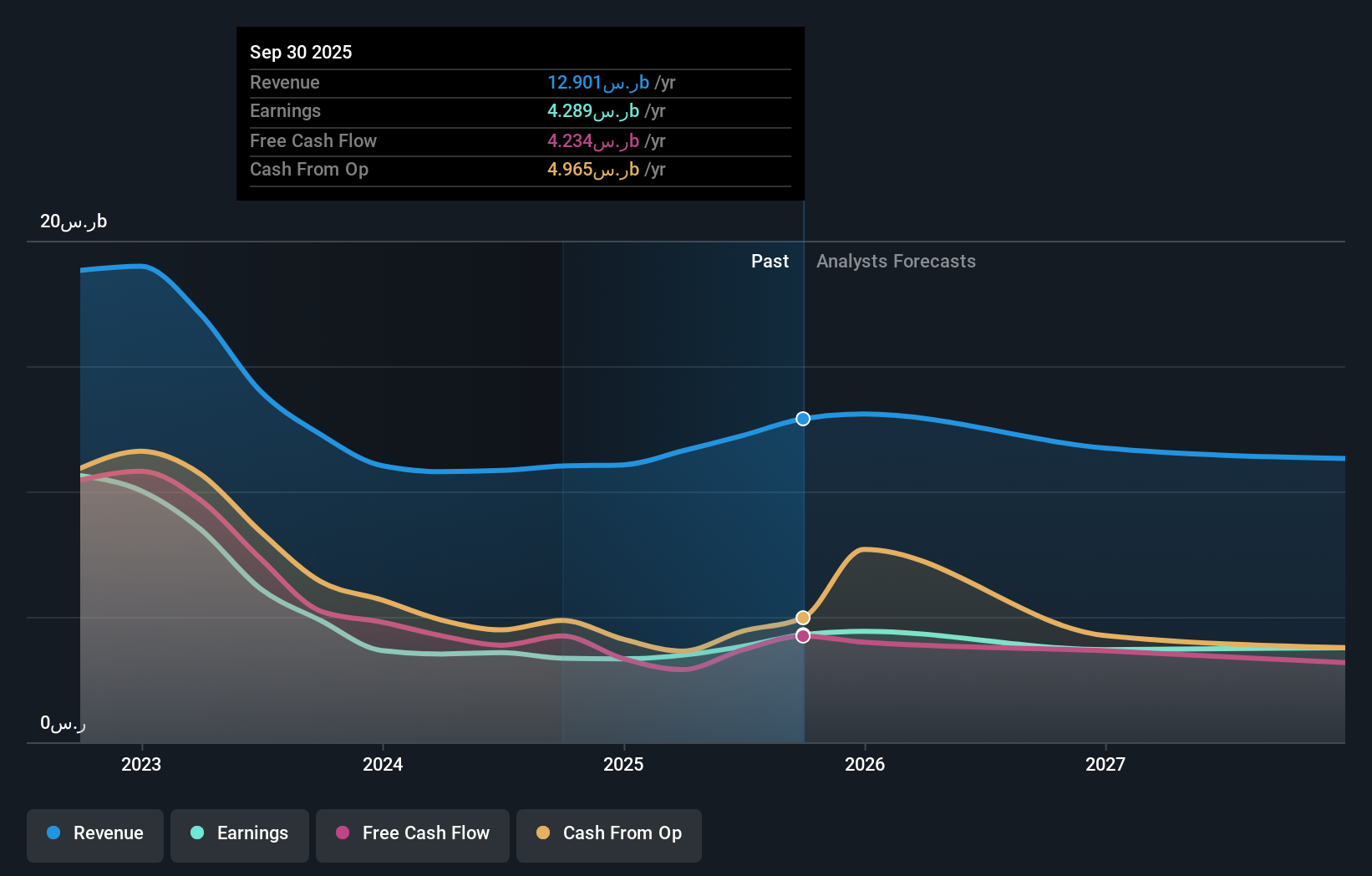This screenshot has height=876, width=1372.
Task: Toggle the Revenue series visibility
Action: [94, 835]
